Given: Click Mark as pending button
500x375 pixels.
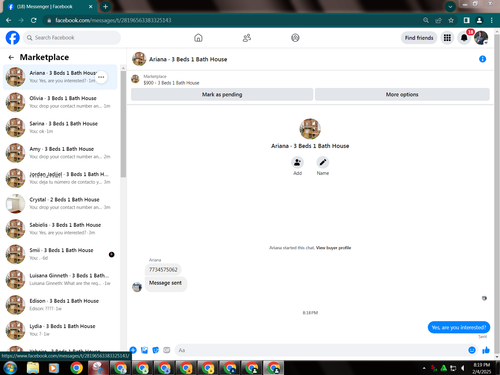Looking at the screenshot, I should click(x=222, y=94).
